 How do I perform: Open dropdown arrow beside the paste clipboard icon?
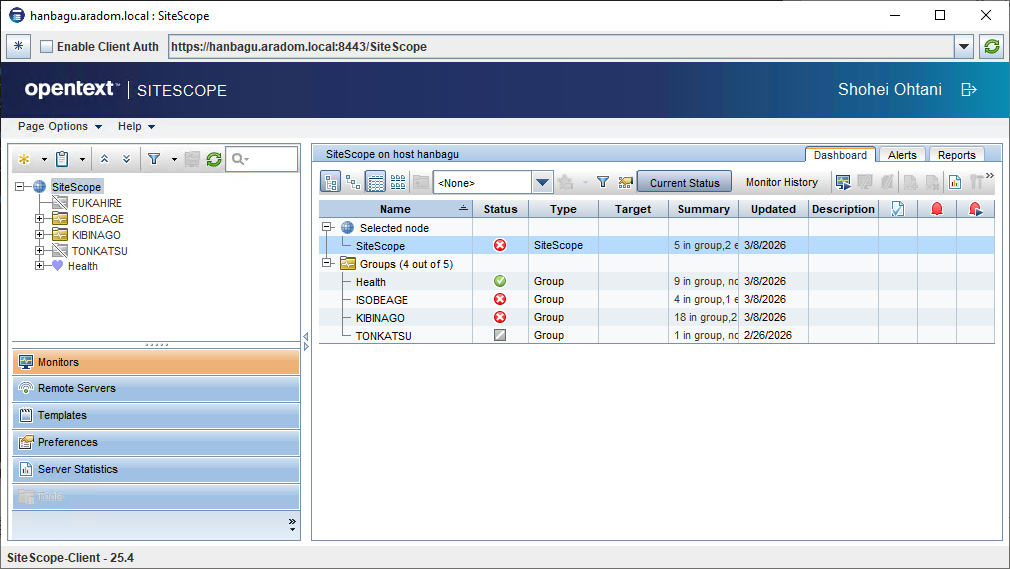[82, 160]
